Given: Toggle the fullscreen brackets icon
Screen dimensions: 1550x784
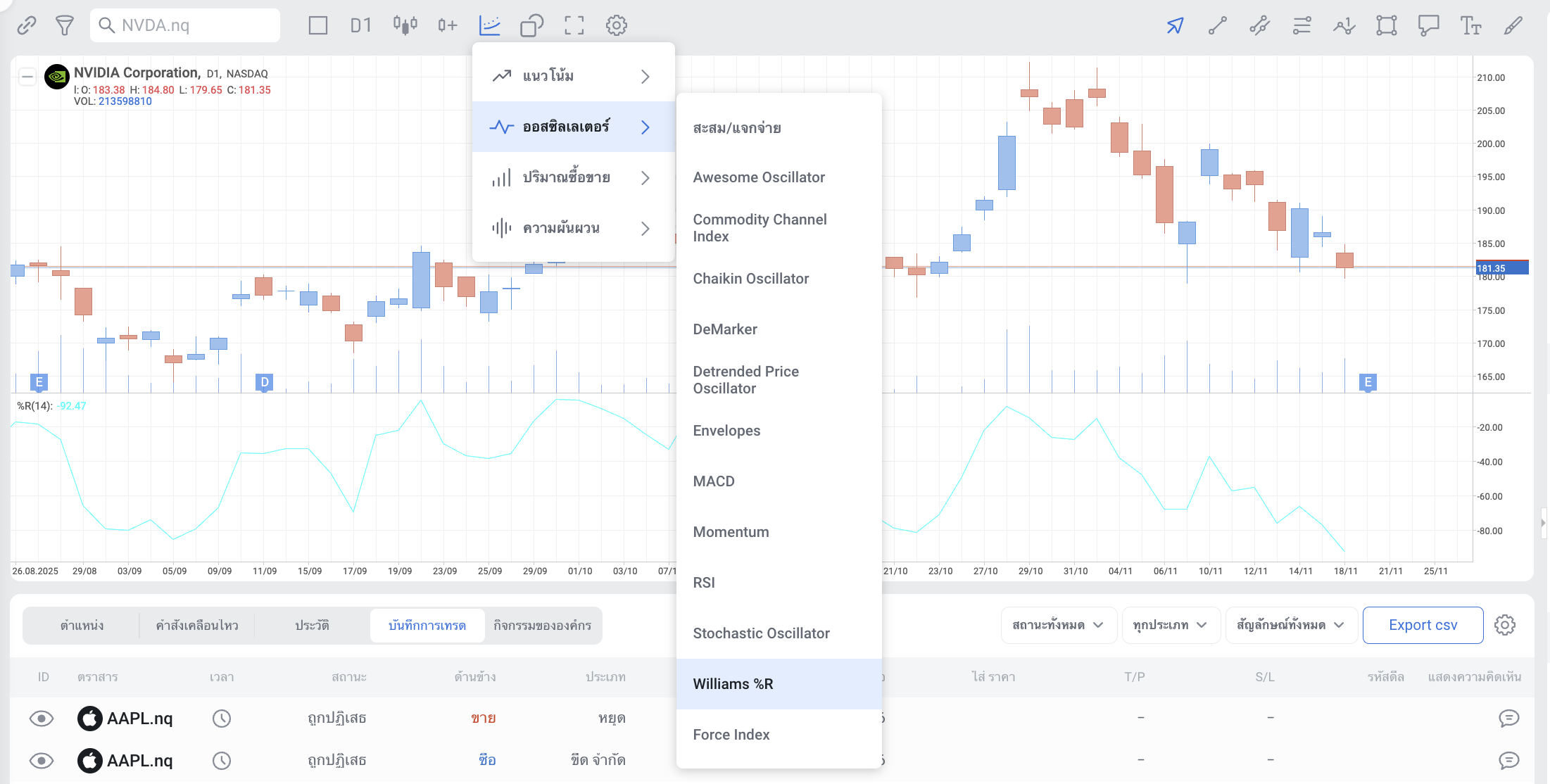Looking at the screenshot, I should coord(574,26).
